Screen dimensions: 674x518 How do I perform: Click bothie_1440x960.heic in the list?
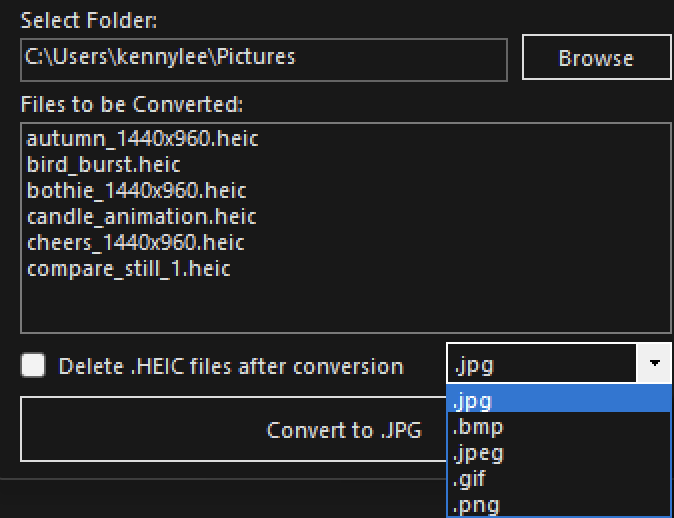[x=137, y=190]
